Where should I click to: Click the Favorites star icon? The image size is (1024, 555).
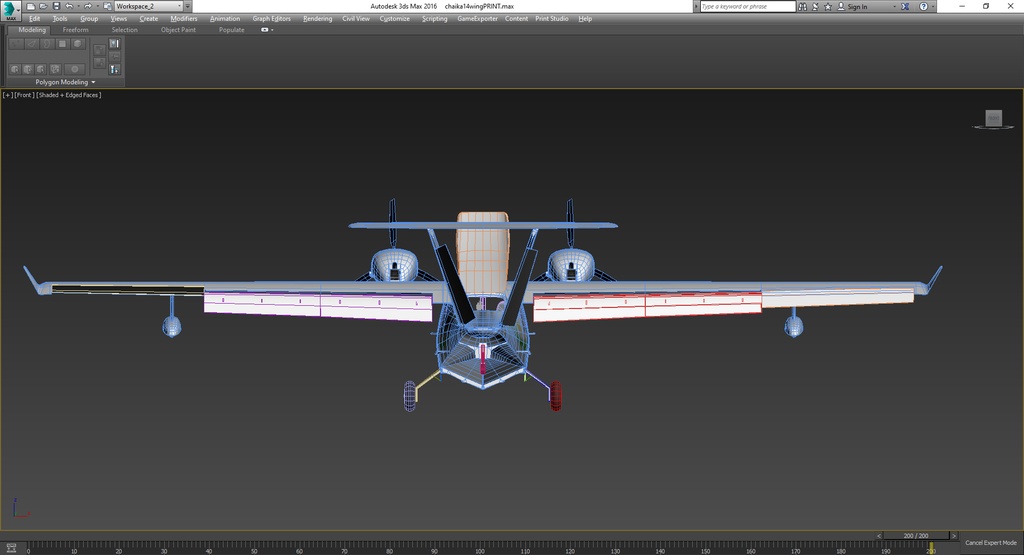[x=828, y=7]
